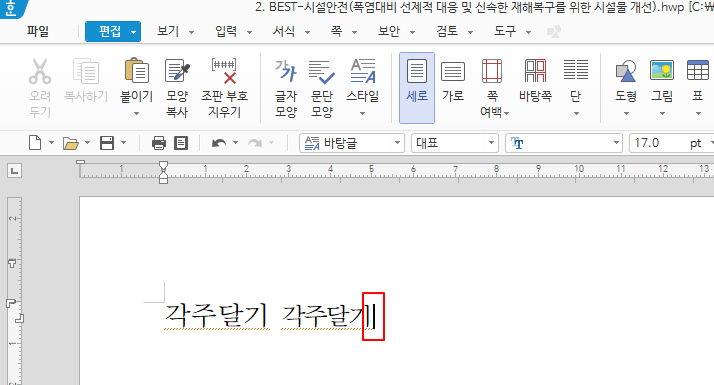Select the Format Copy (모양 복사) tool
714x385 pixels.
tap(177, 72)
